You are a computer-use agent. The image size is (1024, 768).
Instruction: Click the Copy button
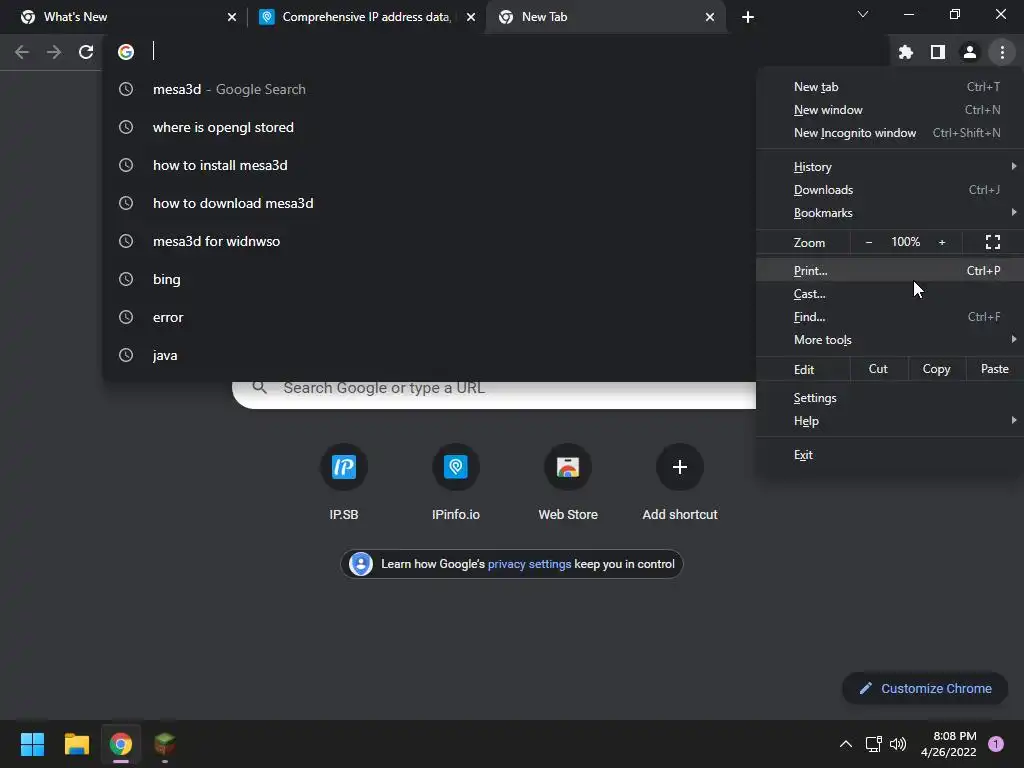(936, 369)
